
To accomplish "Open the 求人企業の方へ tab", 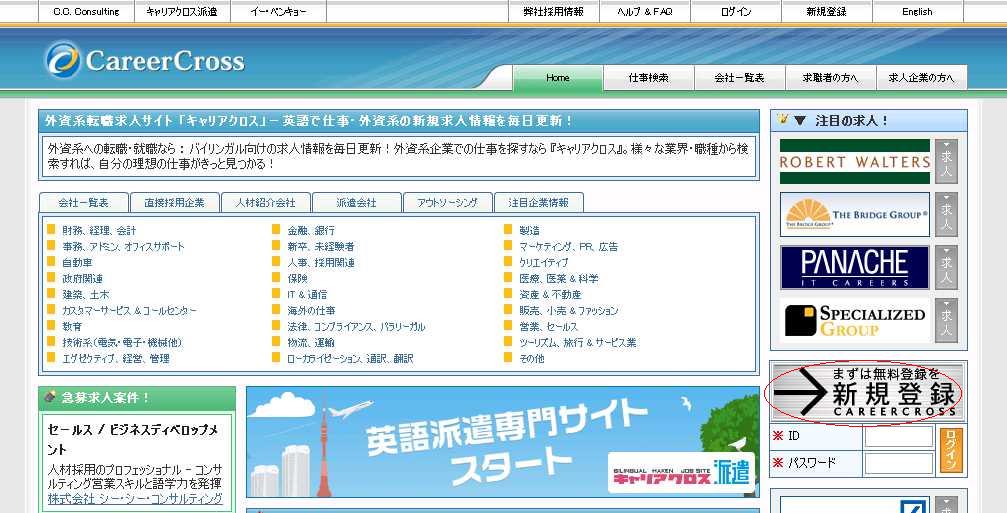I will tap(921, 78).
